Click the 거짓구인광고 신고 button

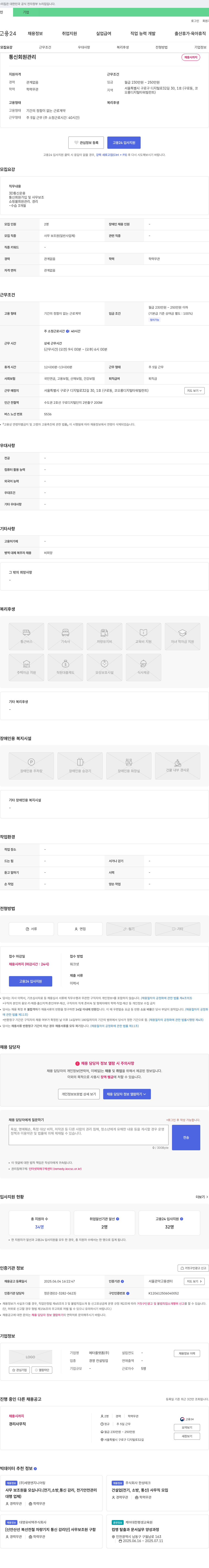193,1268
